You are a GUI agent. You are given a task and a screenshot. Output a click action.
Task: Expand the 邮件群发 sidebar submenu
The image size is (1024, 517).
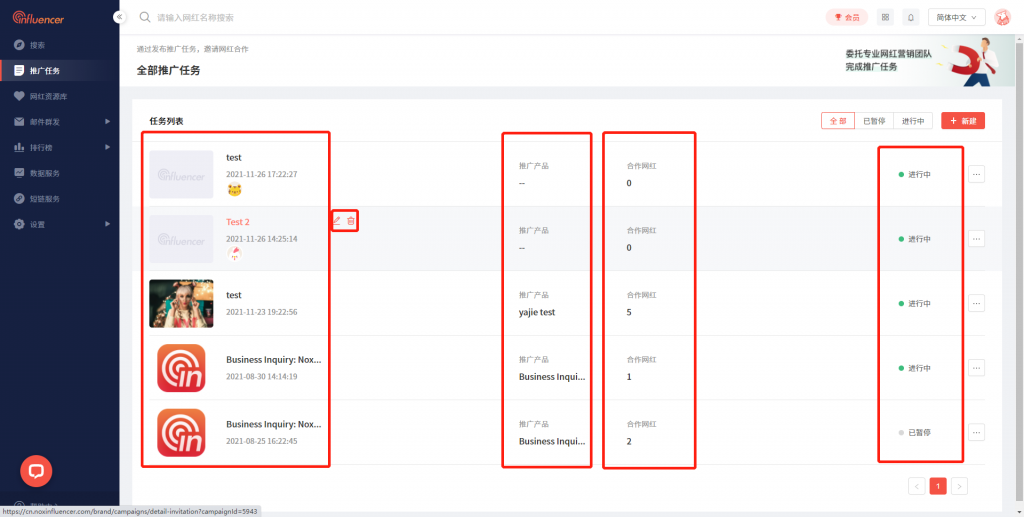point(60,122)
